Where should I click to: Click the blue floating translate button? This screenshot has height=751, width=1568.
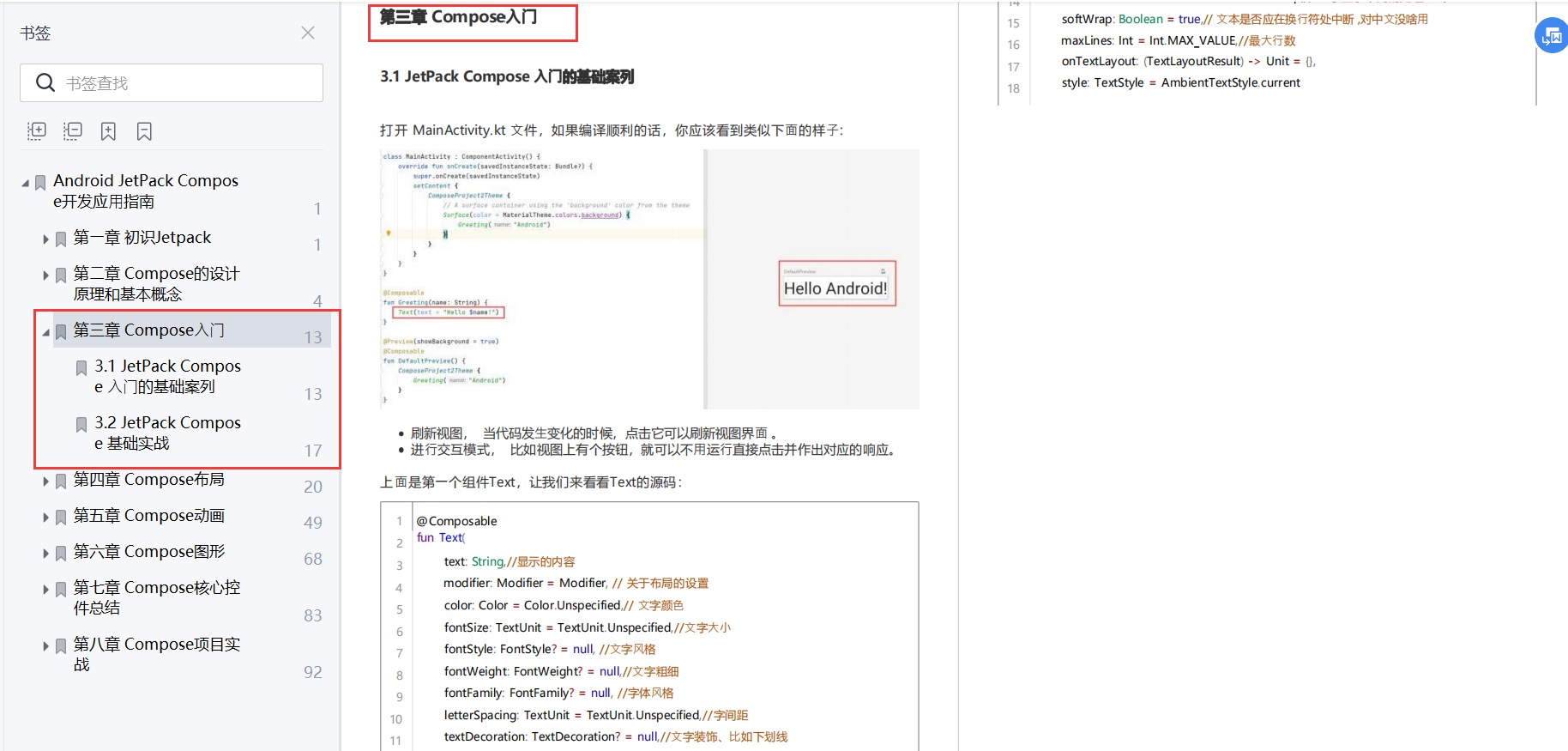tap(1552, 36)
